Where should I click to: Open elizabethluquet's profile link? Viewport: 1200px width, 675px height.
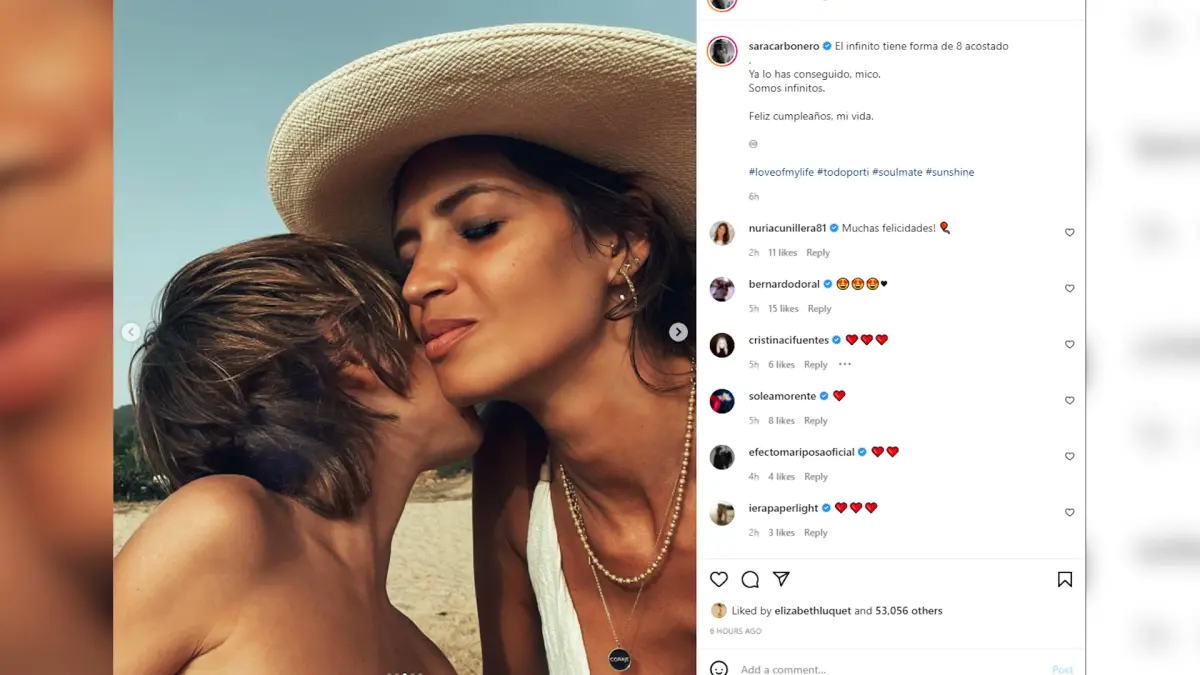[x=811, y=610]
